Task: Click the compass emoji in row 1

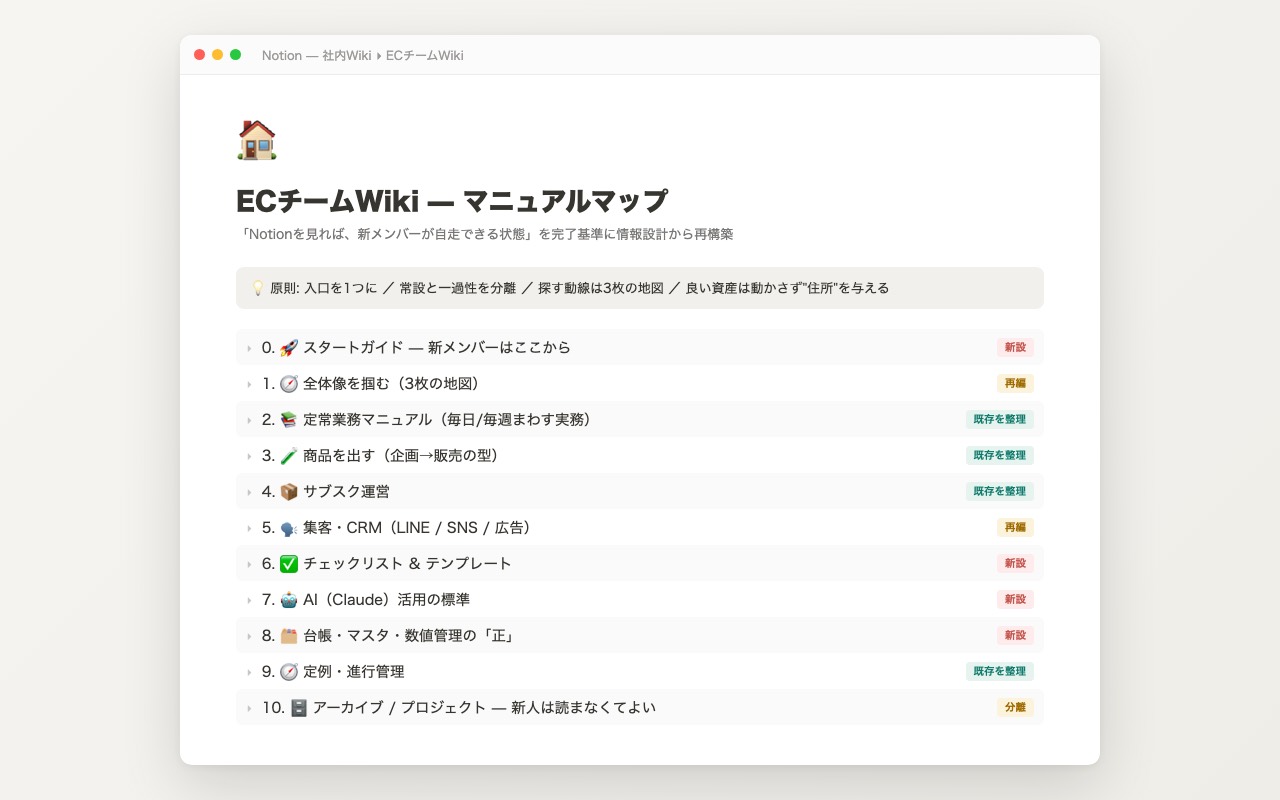Action: [289, 384]
